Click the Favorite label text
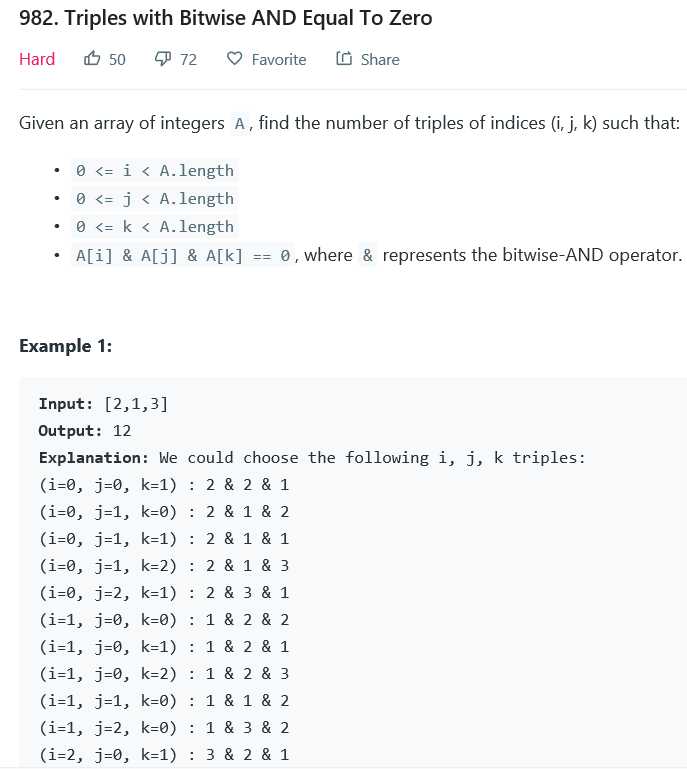Image resolution: width=687 pixels, height=769 pixels. click(x=278, y=59)
